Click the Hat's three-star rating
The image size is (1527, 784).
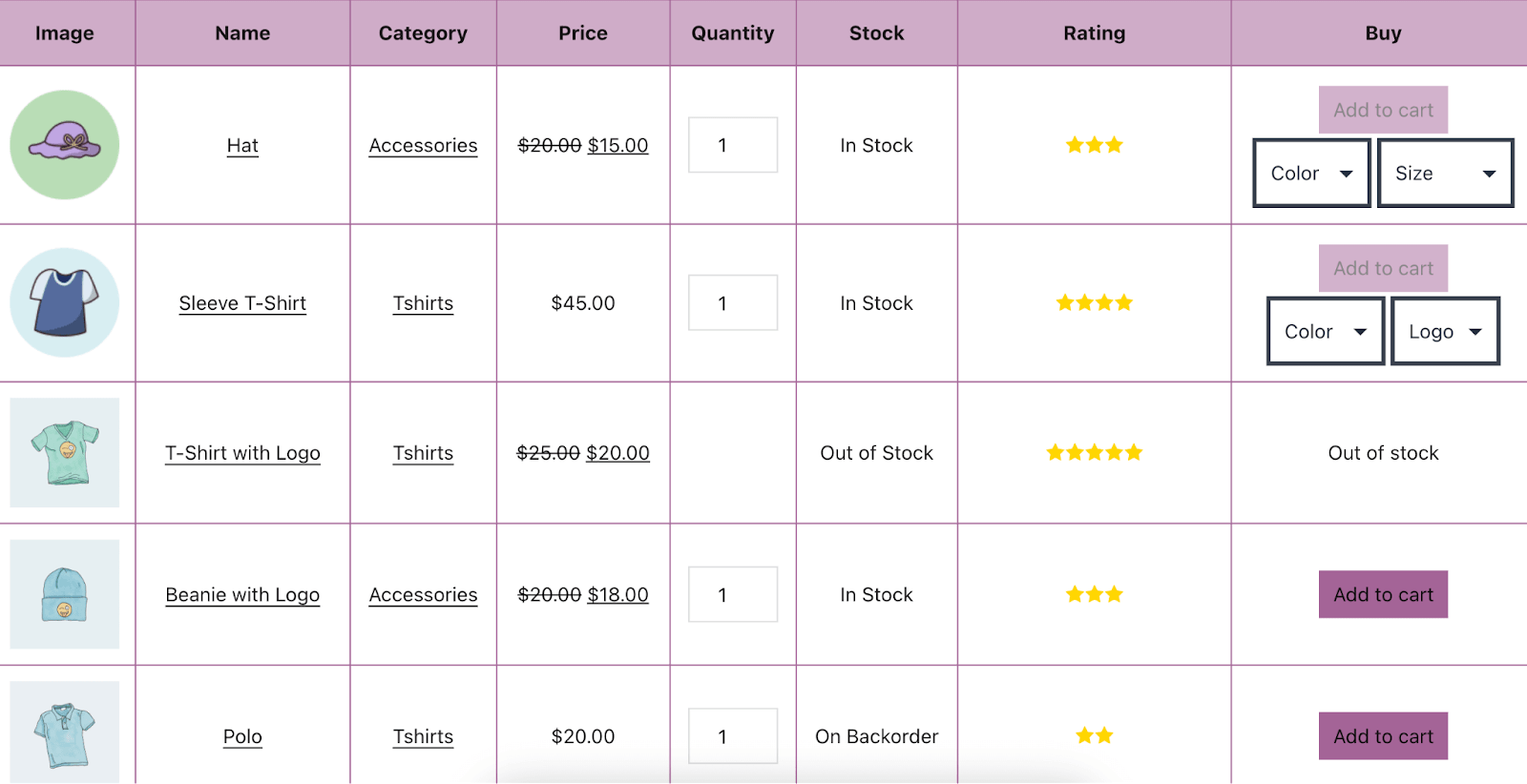[1094, 145]
